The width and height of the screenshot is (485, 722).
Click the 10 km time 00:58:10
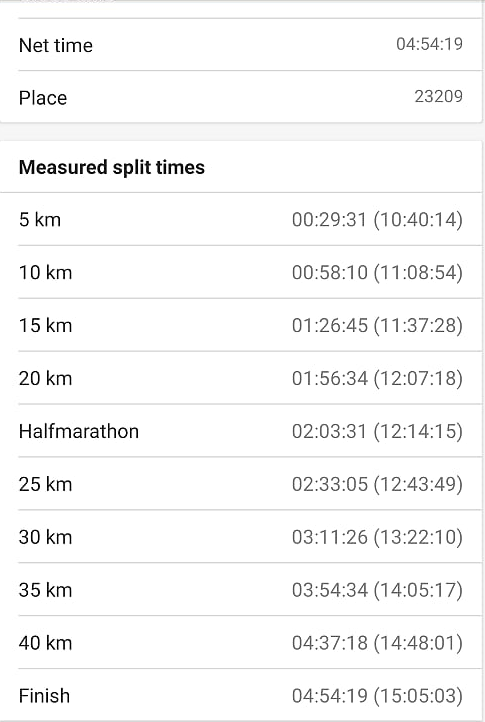coord(330,272)
